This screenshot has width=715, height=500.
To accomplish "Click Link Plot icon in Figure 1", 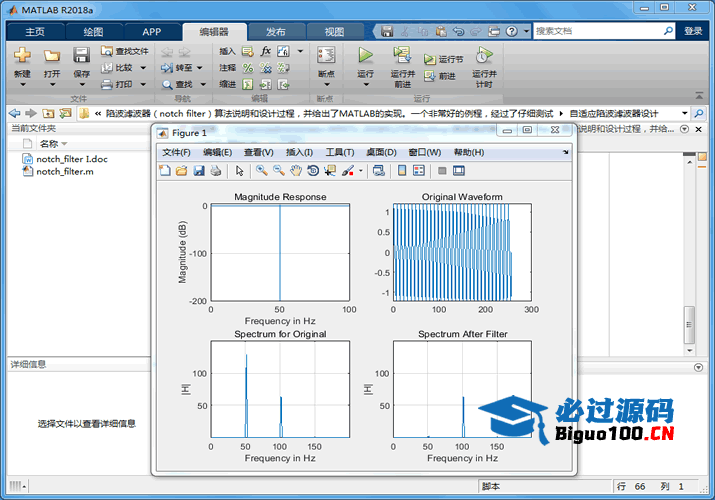I will (378, 171).
